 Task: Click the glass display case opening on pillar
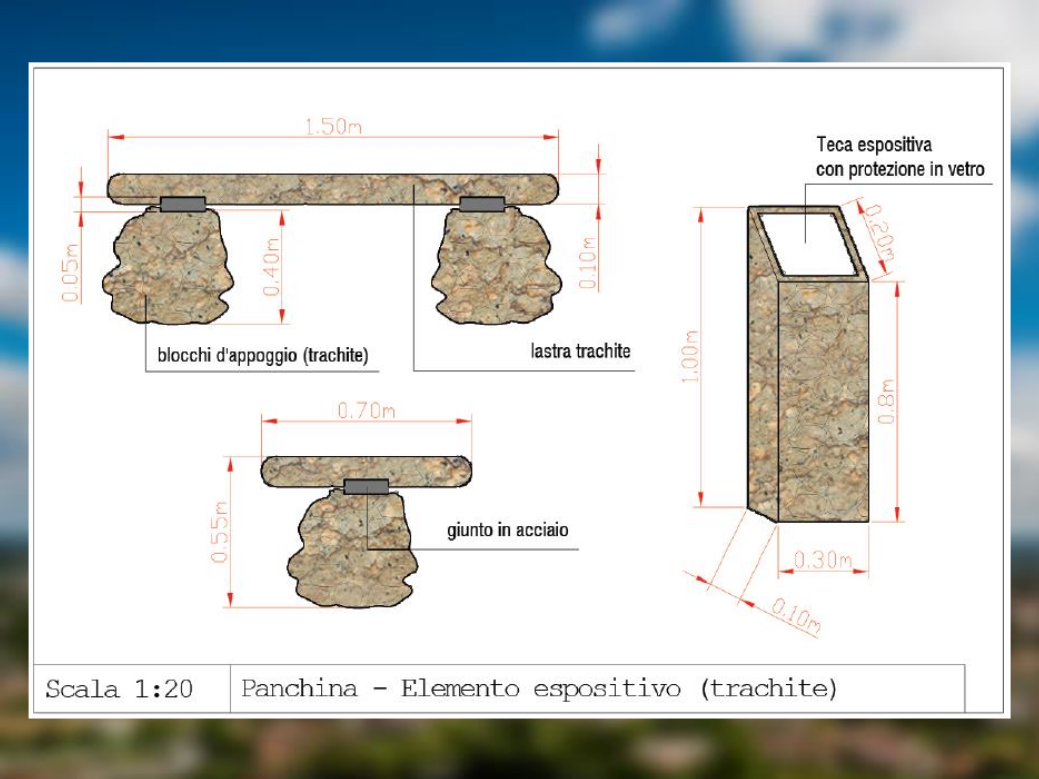pyautogui.click(x=807, y=244)
